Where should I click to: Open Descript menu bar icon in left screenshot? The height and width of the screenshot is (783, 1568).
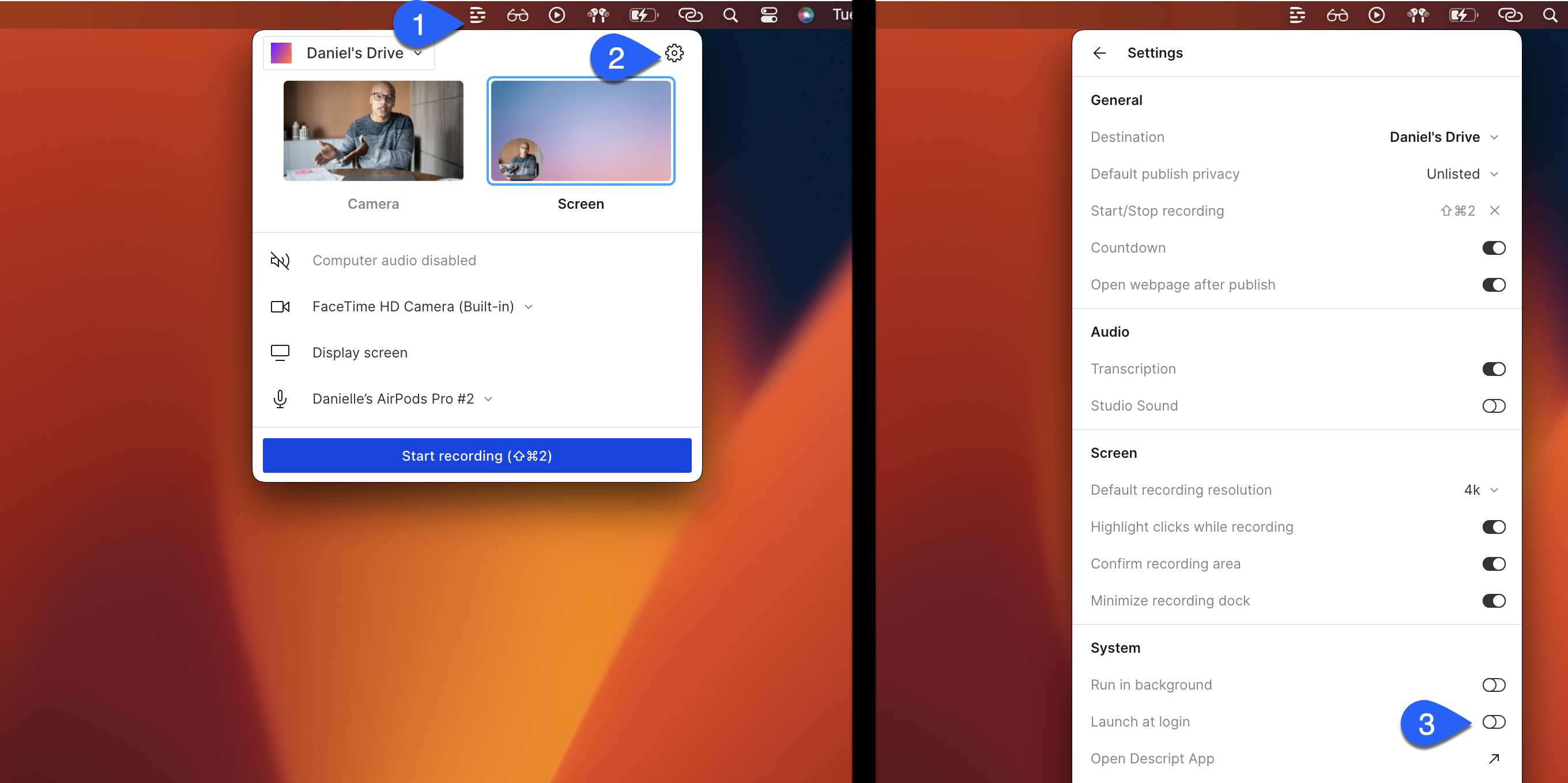(x=478, y=14)
